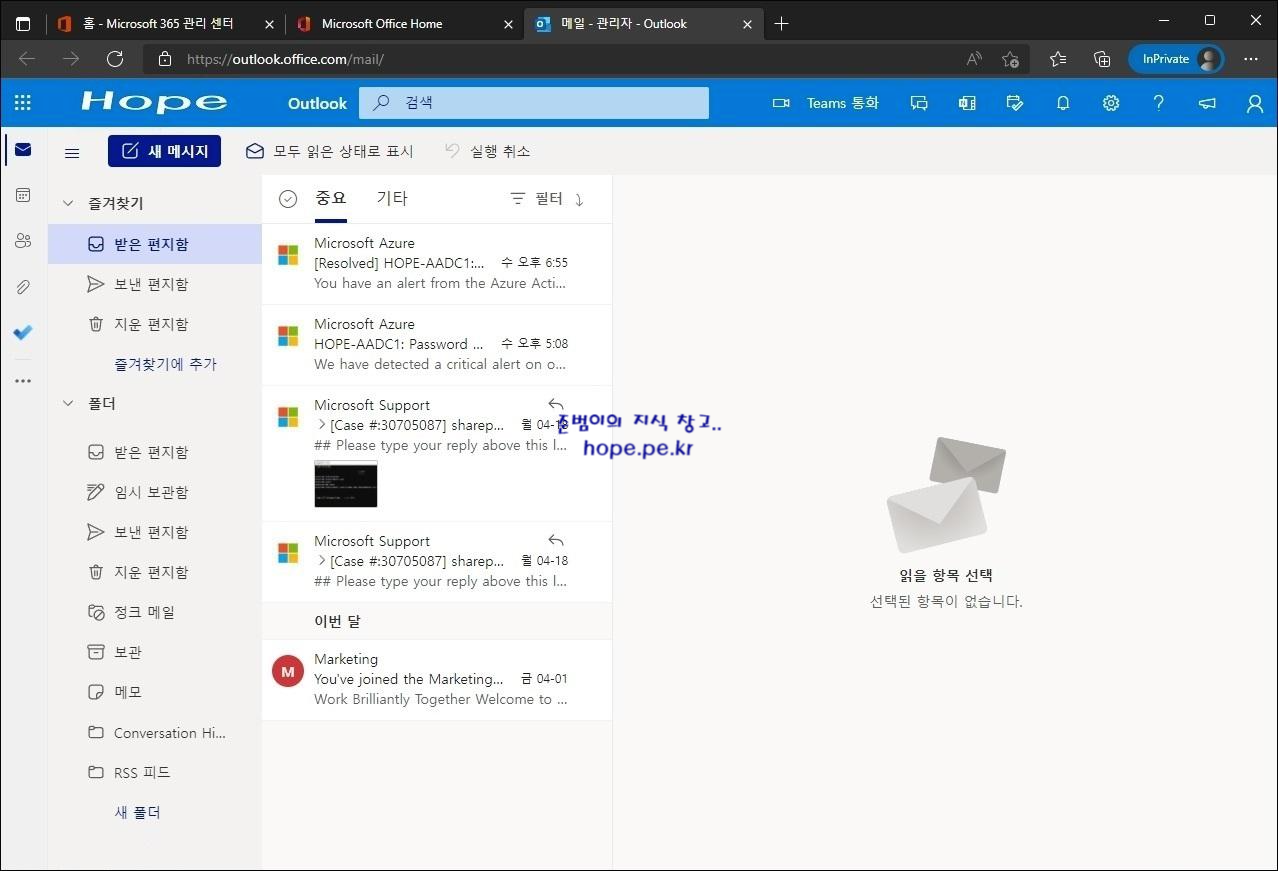Open browser Collections icon

[1102, 59]
